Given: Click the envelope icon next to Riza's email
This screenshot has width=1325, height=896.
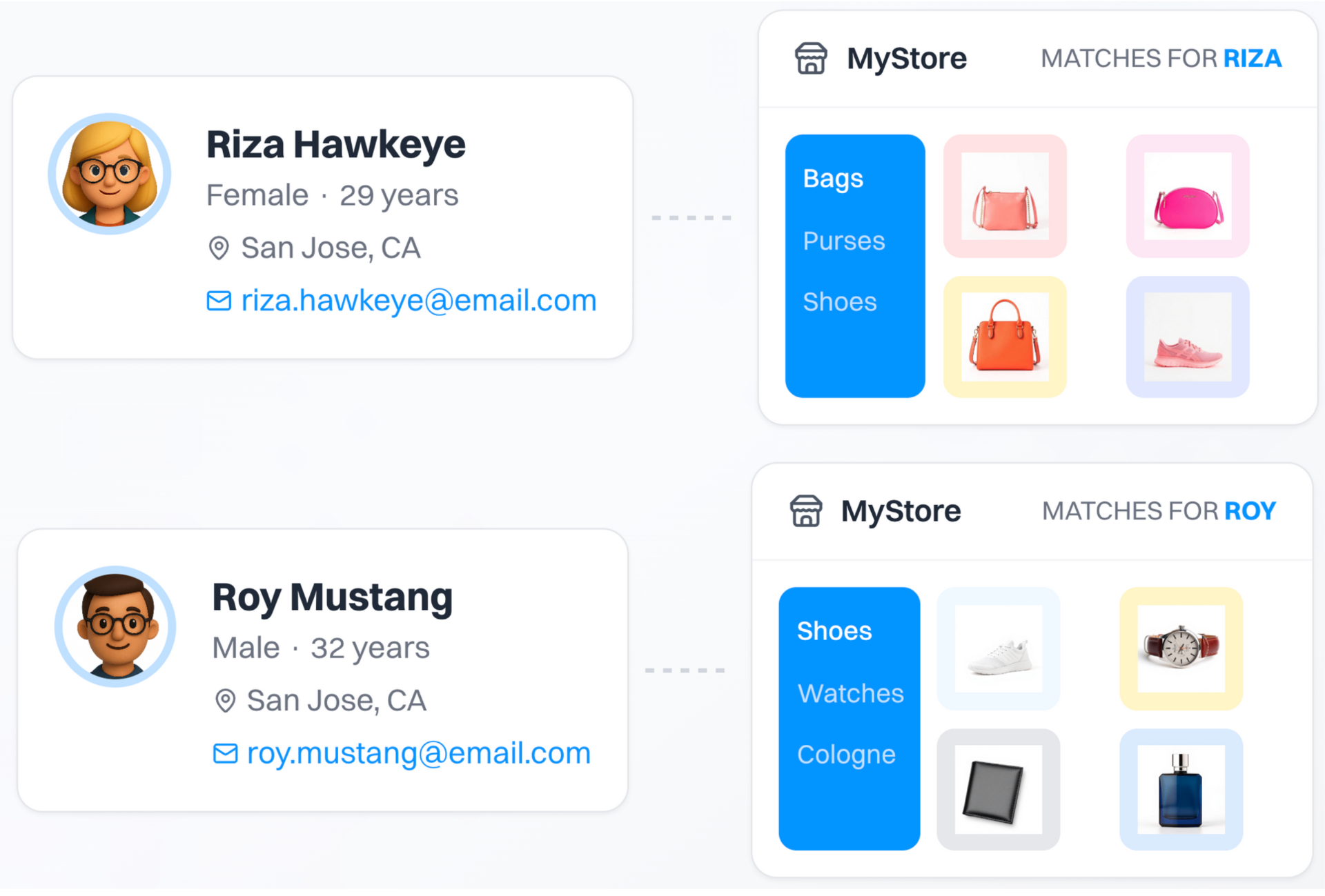Looking at the screenshot, I should coord(219,301).
